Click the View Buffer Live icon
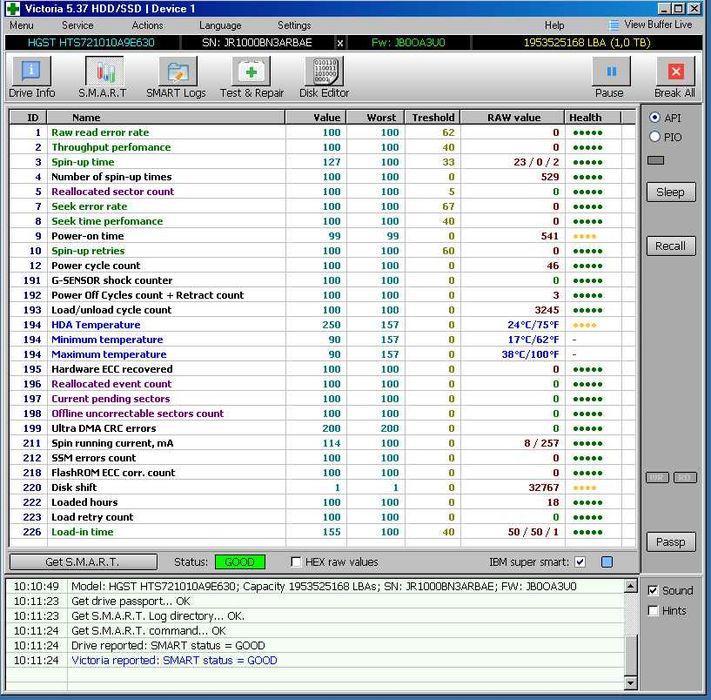Image resolution: width=711 pixels, height=700 pixels. click(613, 25)
